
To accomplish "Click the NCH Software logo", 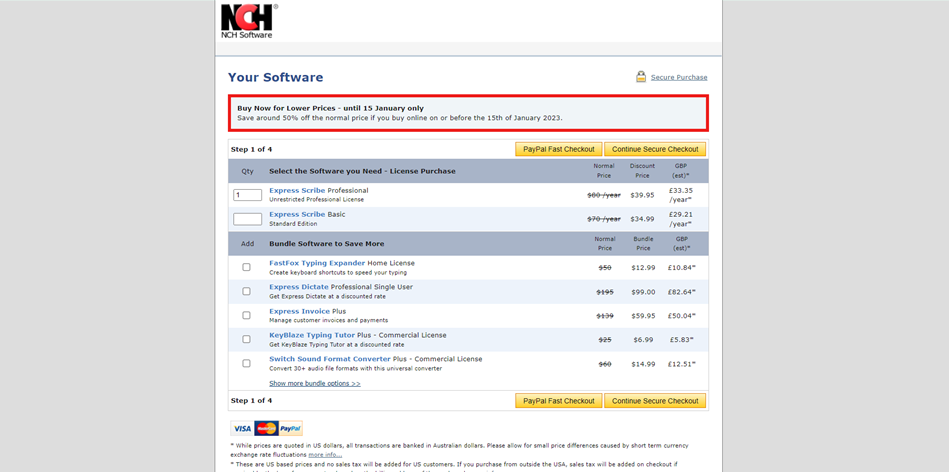I will pyautogui.click(x=247, y=21).
